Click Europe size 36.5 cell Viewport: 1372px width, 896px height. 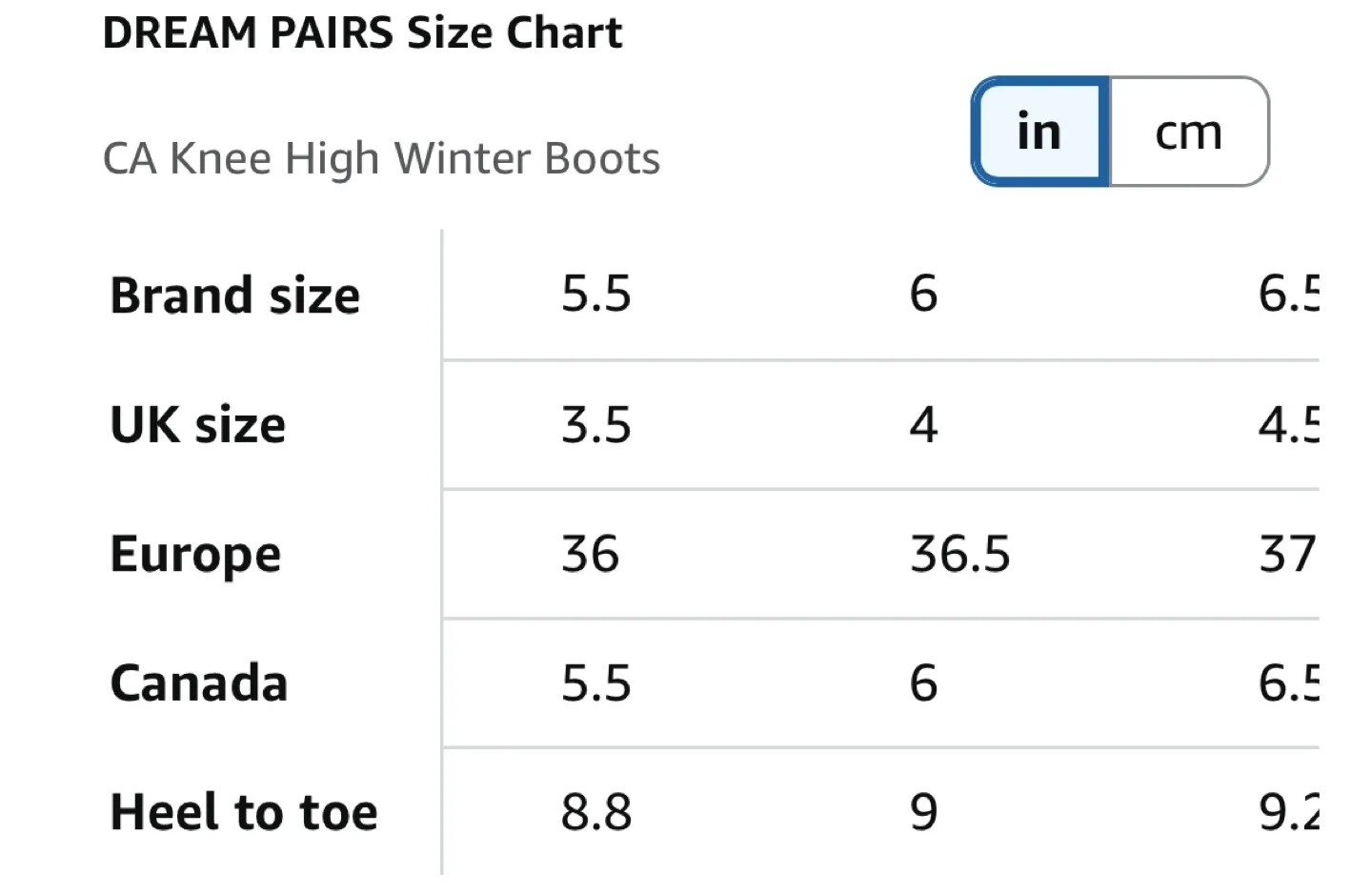(958, 554)
